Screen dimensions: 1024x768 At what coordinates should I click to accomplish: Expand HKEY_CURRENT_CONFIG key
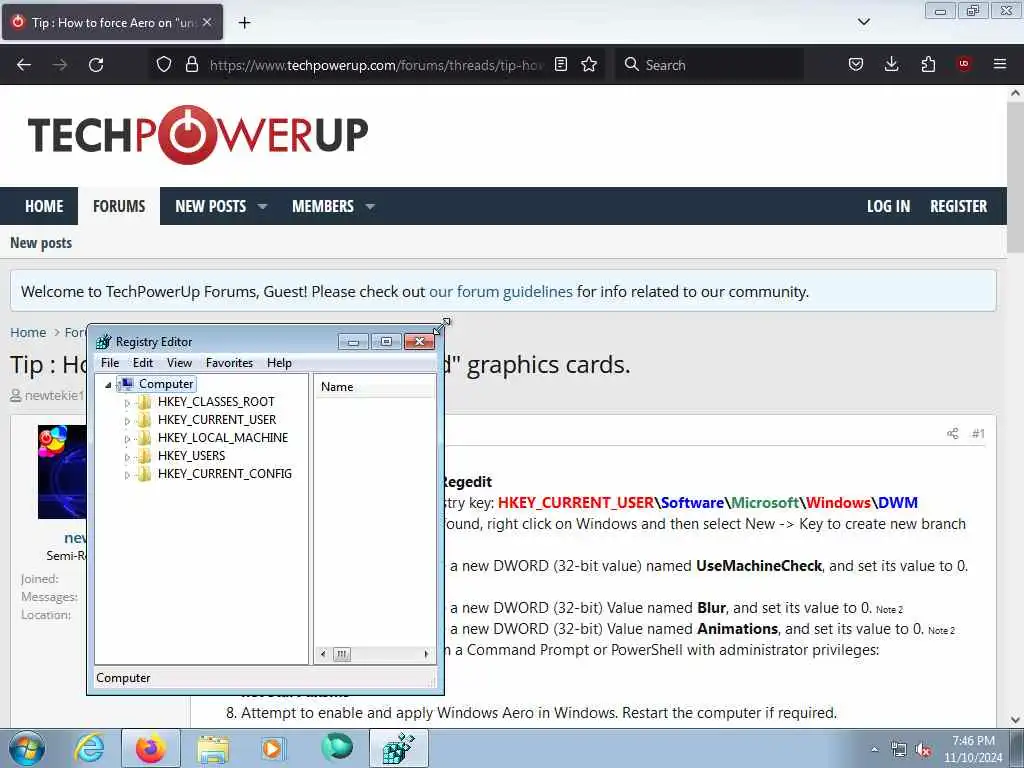[x=127, y=475]
